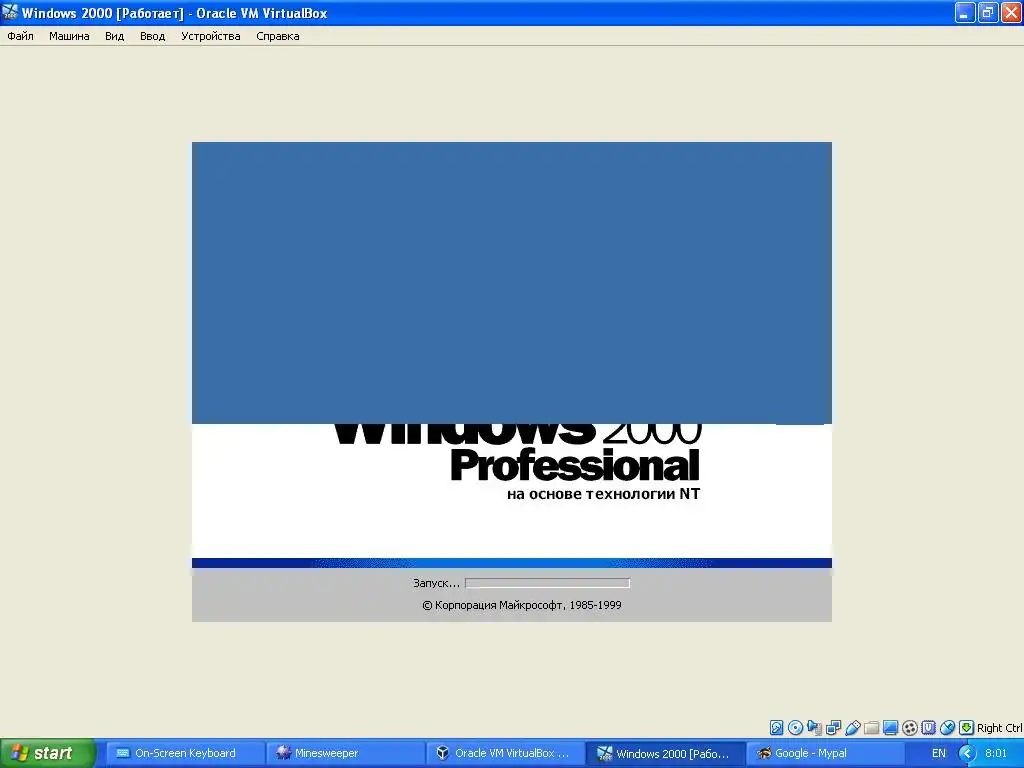Click the shared folders status icon
The image size is (1024, 768).
point(871,728)
